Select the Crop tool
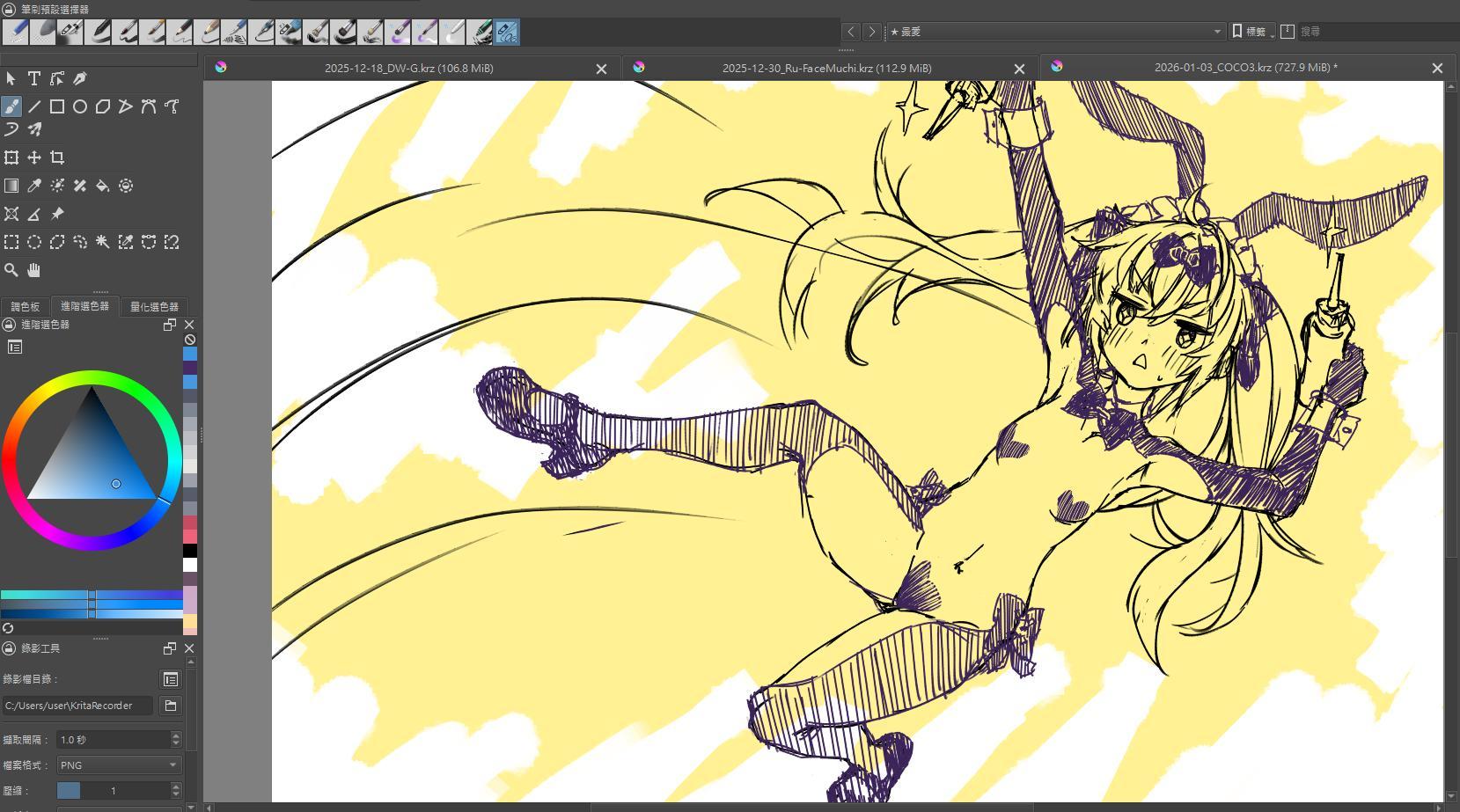The width and height of the screenshot is (1460, 812). point(57,157)
